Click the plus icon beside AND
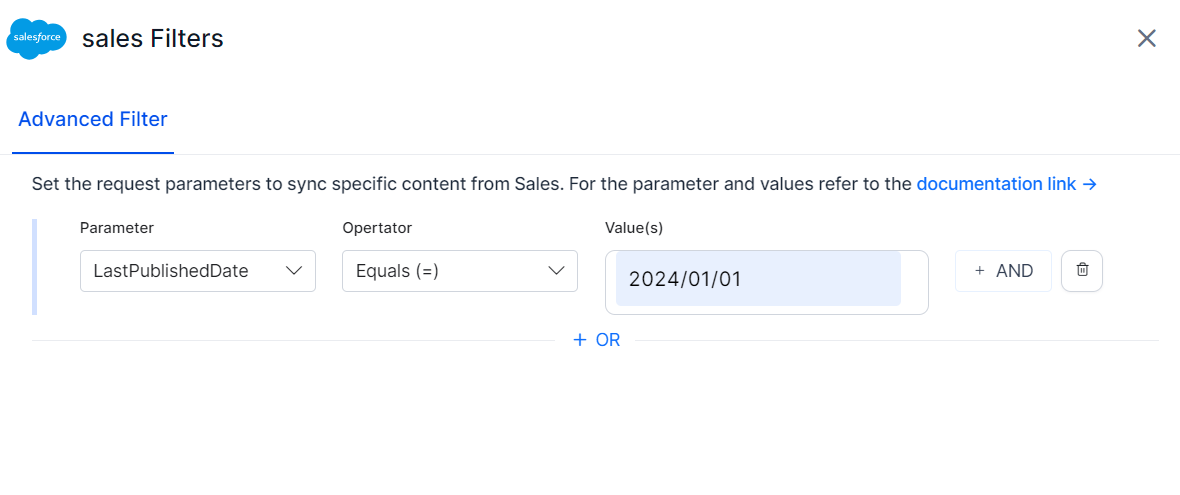Screen dimensions: 1180x495 click(x=980, y=271)
